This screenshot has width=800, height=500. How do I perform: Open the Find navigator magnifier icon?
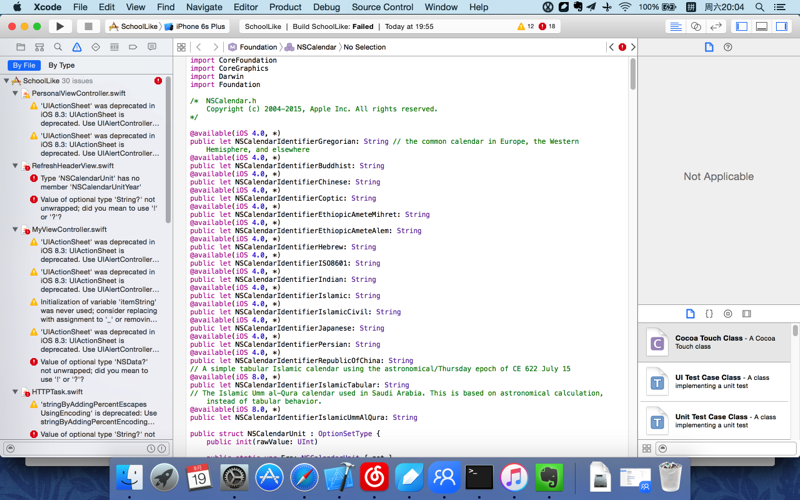(58, 47)
